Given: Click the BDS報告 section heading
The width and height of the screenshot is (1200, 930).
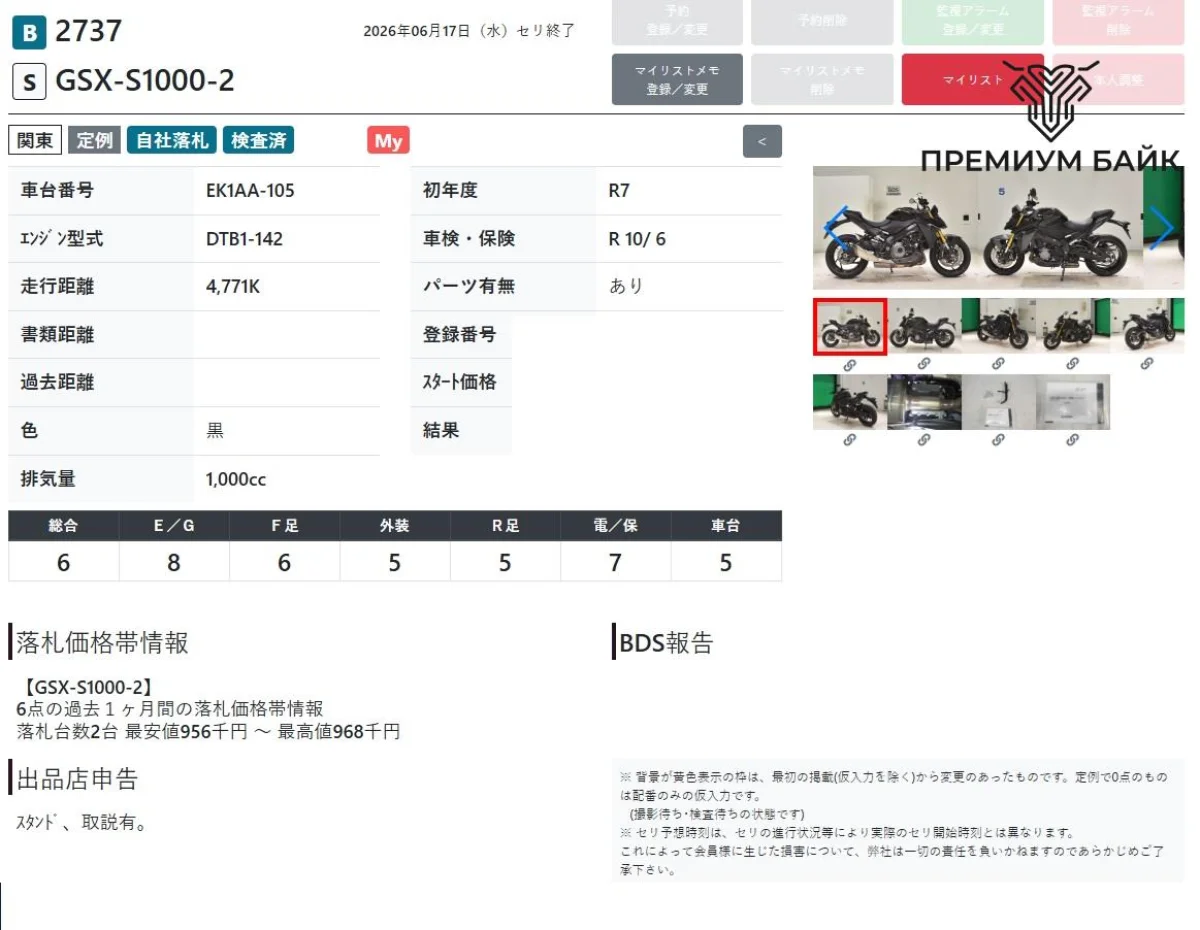Looking at the screenshot, I should 667,643.
